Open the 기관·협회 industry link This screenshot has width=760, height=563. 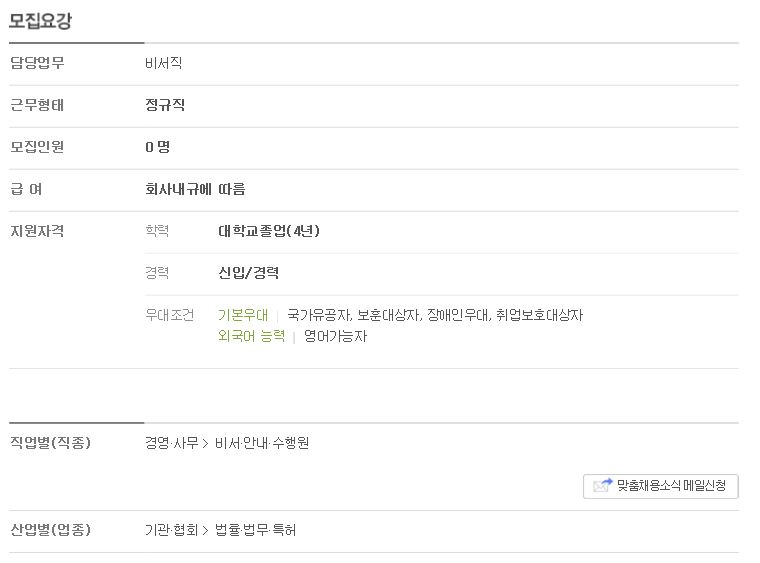pos(172,530)
